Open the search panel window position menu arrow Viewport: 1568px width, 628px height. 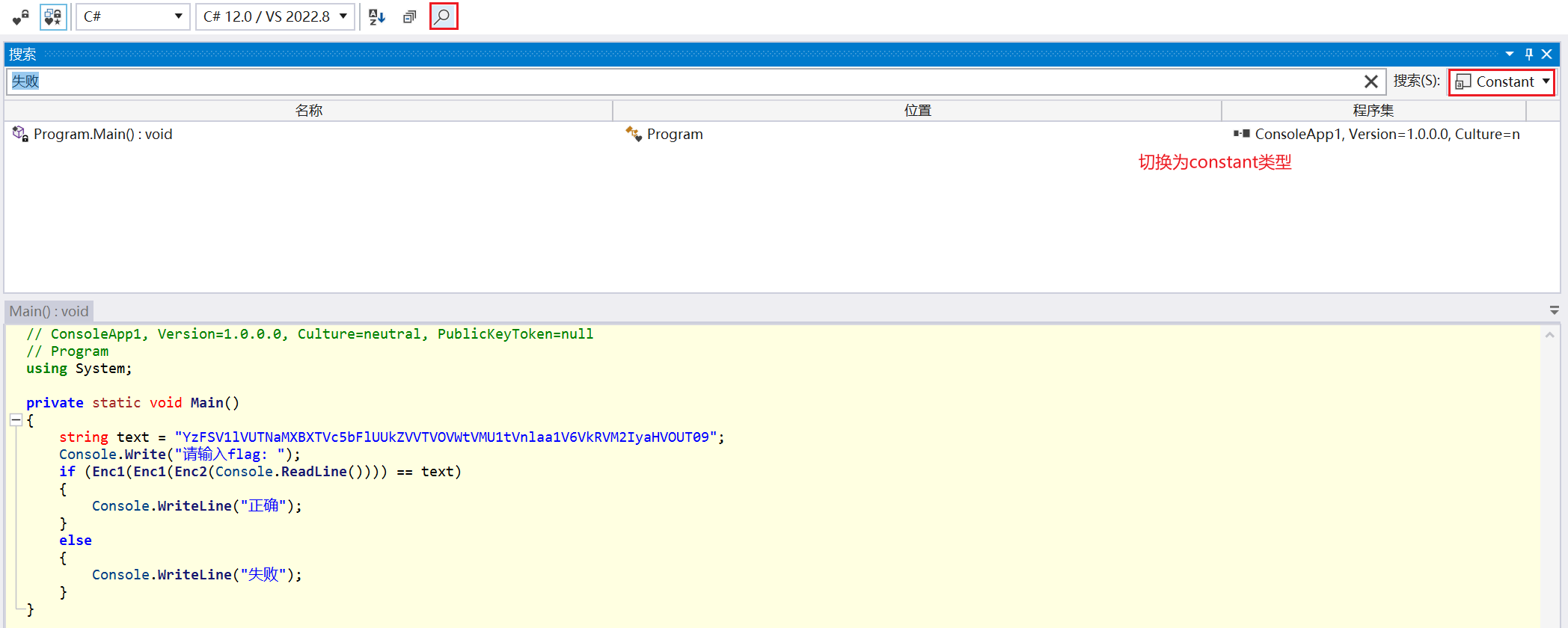1510,54
